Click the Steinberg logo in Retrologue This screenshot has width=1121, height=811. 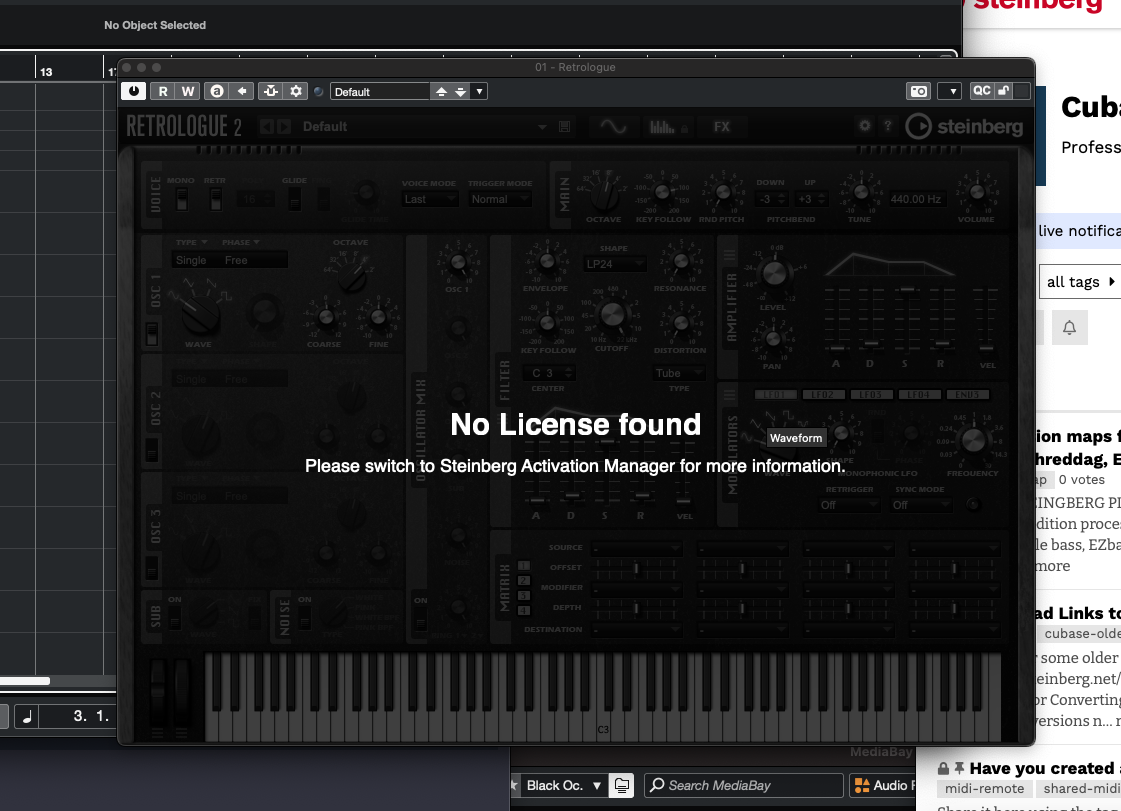[964, 127]
